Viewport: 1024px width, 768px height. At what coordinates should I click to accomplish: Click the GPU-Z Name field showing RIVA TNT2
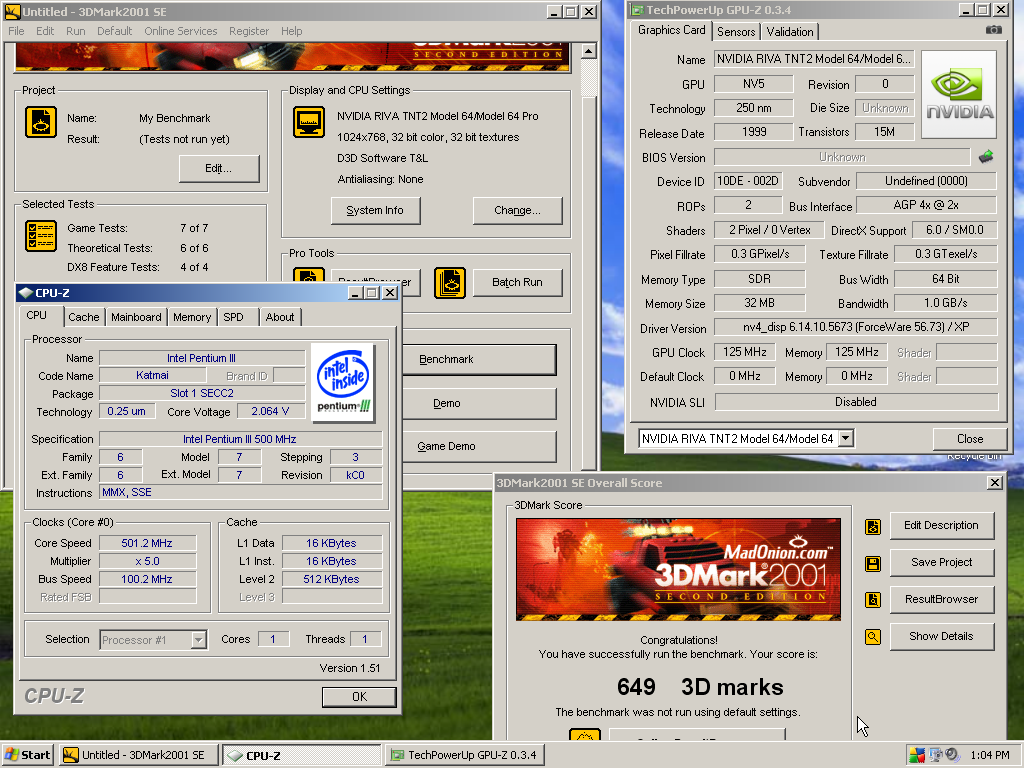click(813, 59)
